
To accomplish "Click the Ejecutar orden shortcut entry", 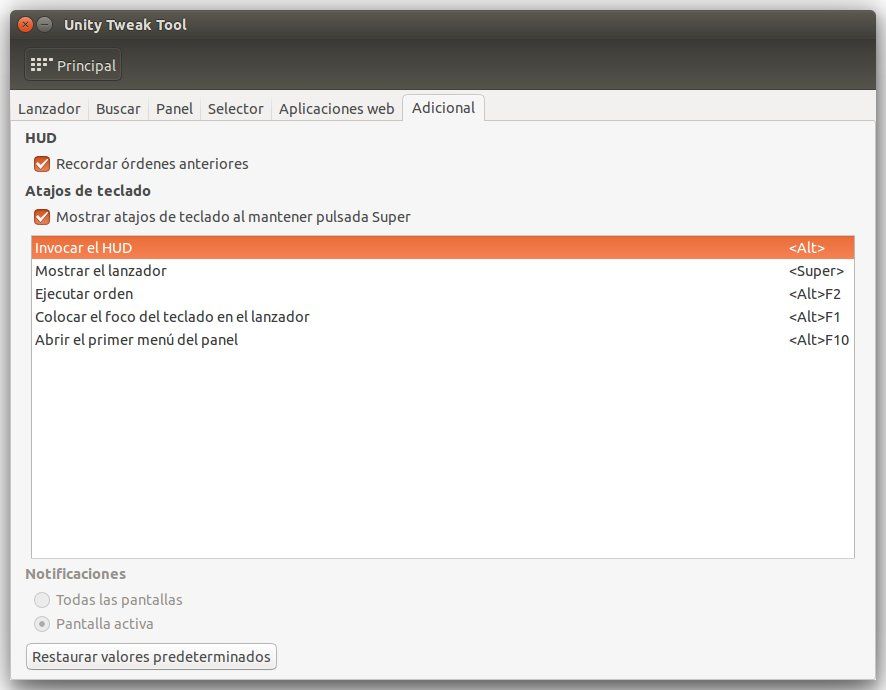I will click(x=84, y=294).
